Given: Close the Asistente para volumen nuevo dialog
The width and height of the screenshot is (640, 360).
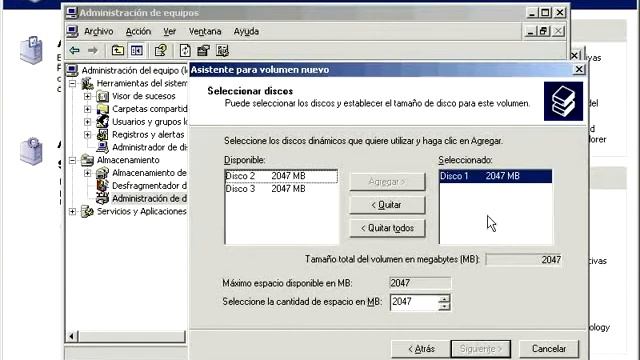Looking at the screenshot, I should coord(579,69).
